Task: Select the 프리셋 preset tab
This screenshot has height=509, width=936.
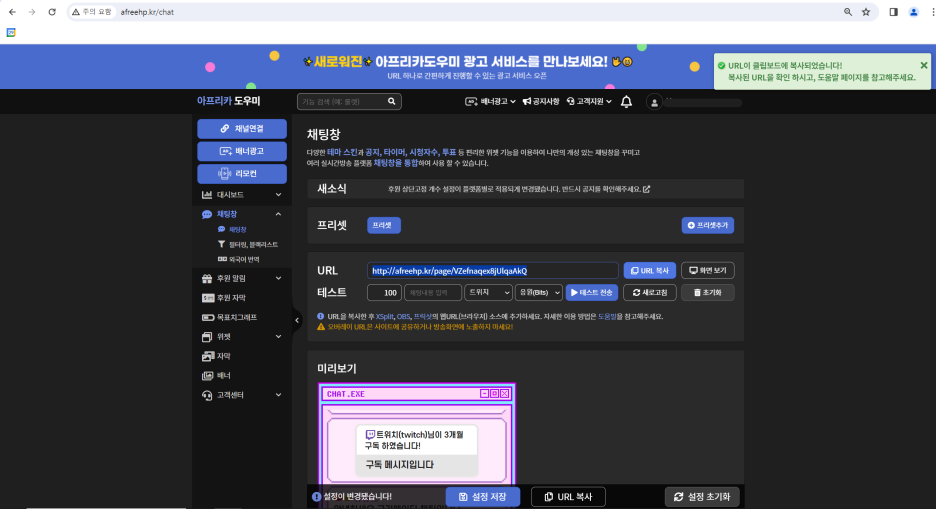Action: tap(383, 226)
